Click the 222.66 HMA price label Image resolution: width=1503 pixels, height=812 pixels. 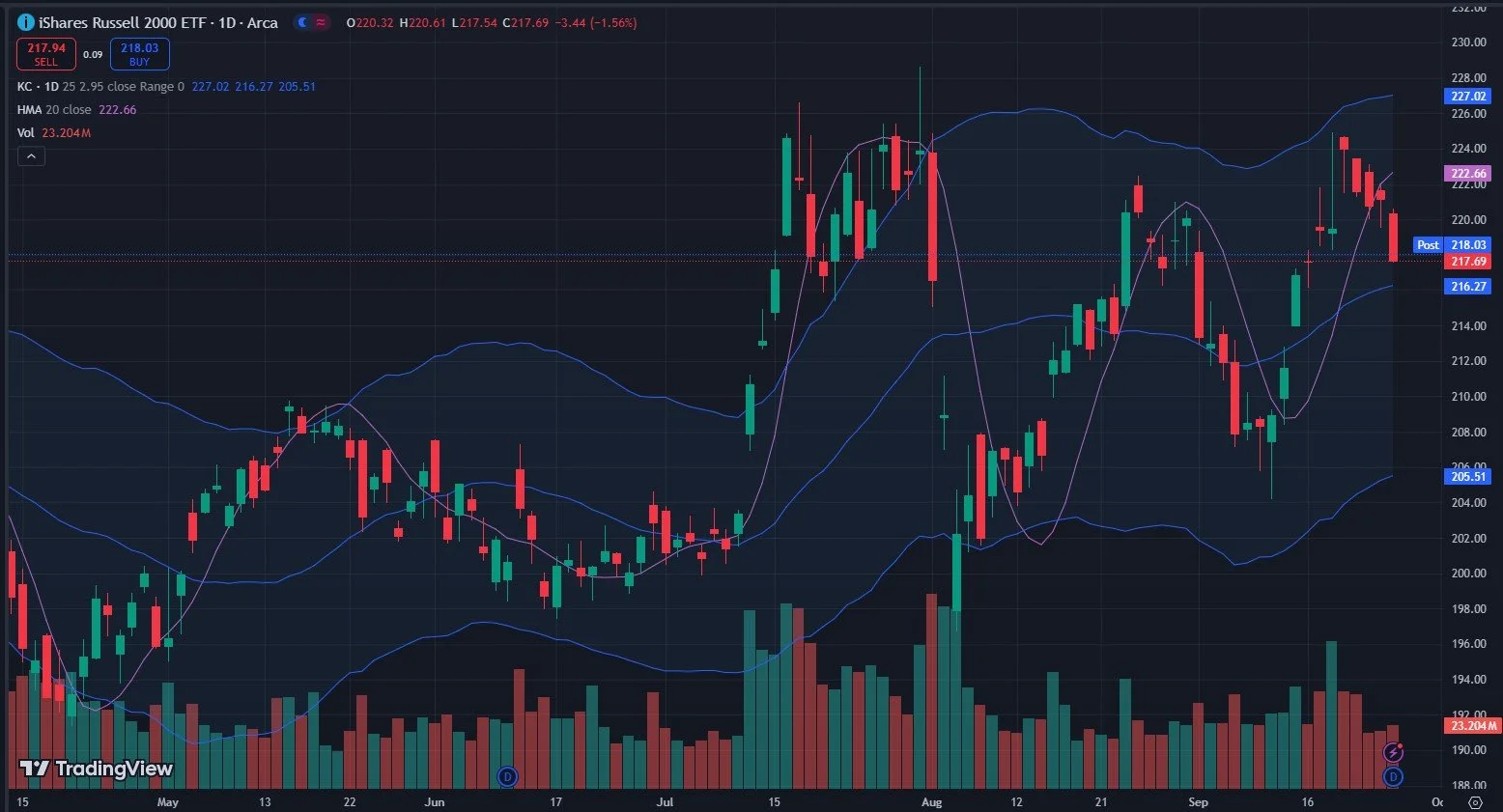(1468, 174)
